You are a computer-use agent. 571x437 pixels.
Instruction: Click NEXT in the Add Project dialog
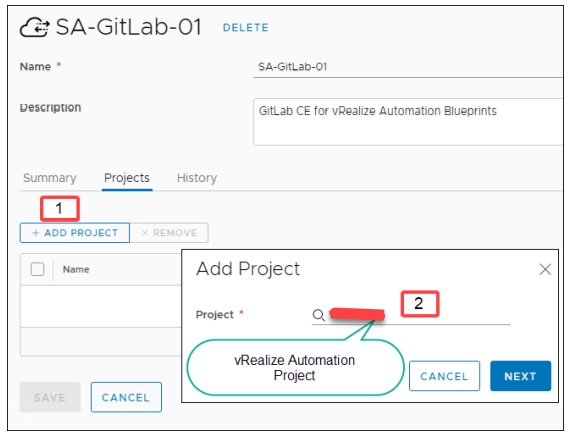pyautogui.click(x=520, y=376)
